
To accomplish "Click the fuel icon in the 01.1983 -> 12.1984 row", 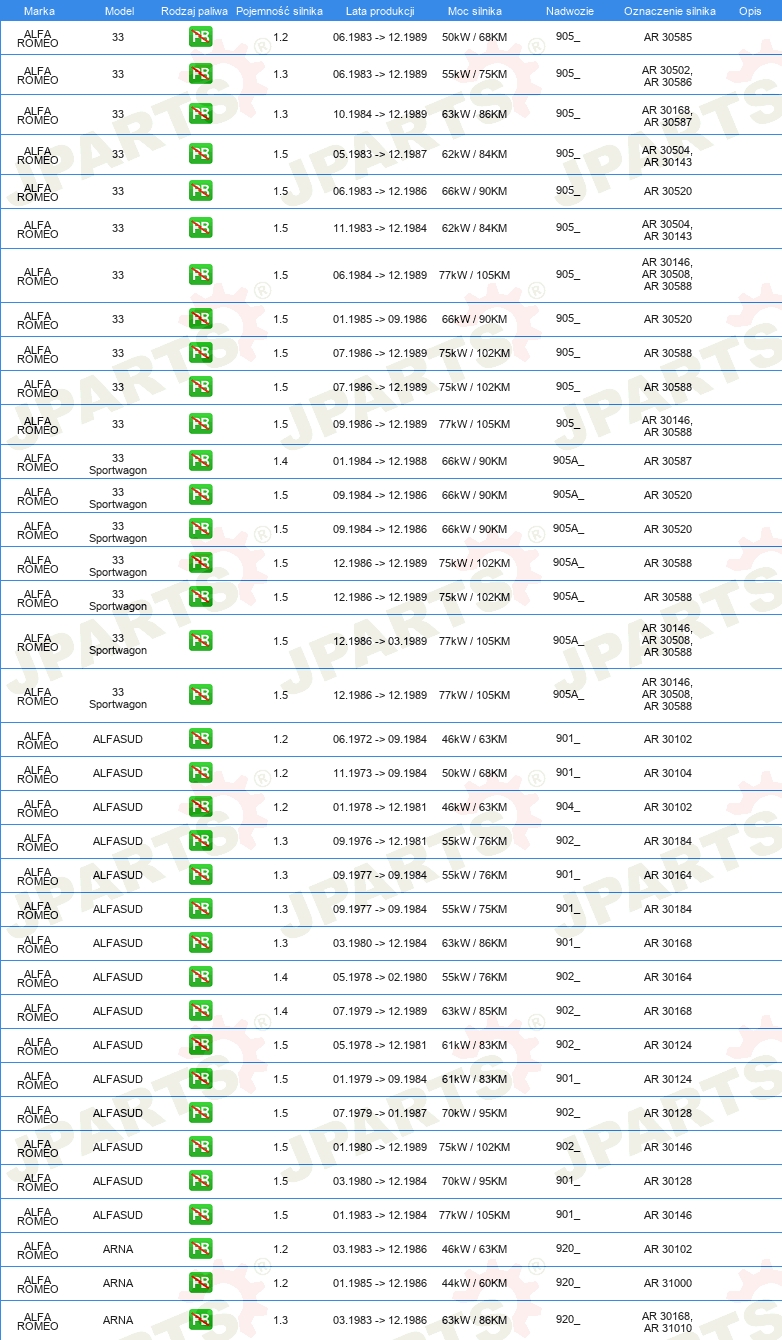I will [200, 1215].
